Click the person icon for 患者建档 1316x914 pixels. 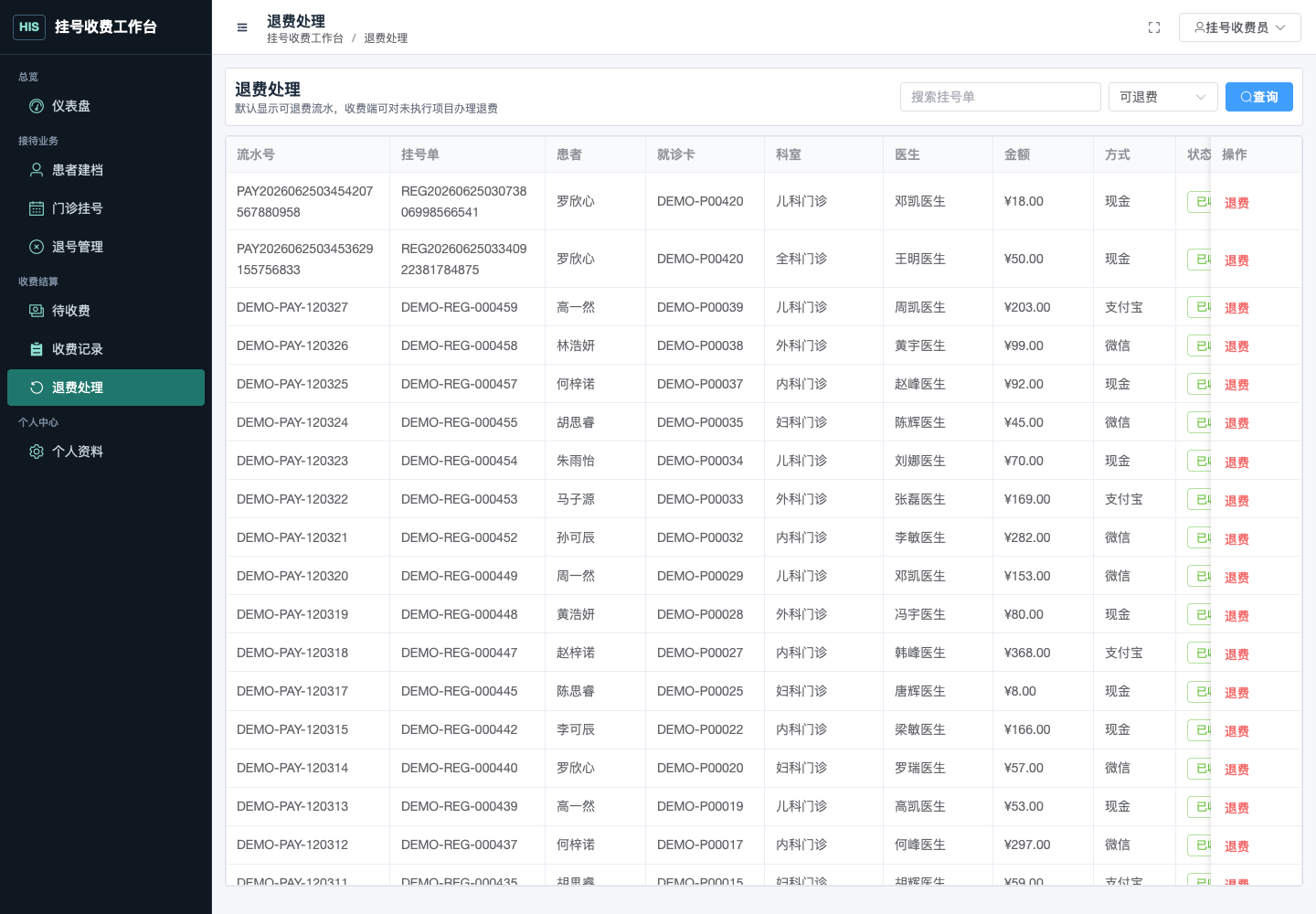(x=37, y=170)
